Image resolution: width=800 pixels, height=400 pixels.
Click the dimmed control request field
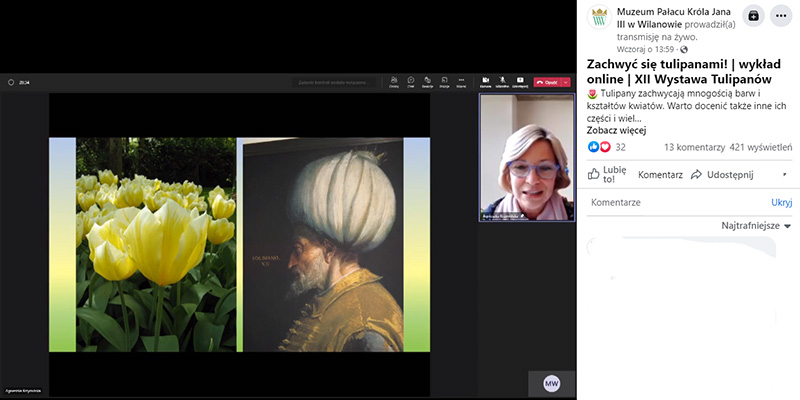click(x=334, y=82)
